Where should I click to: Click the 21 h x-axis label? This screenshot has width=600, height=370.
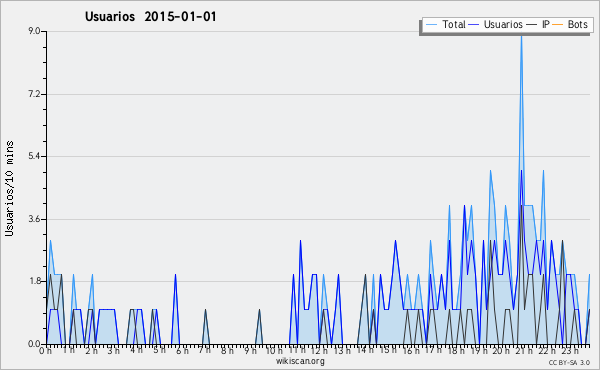pos(524,350)
